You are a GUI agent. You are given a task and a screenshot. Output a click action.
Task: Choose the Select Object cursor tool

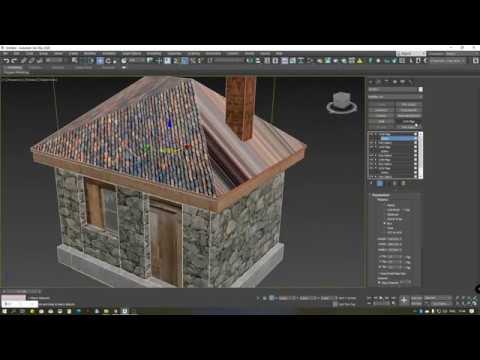click(75, 61)
